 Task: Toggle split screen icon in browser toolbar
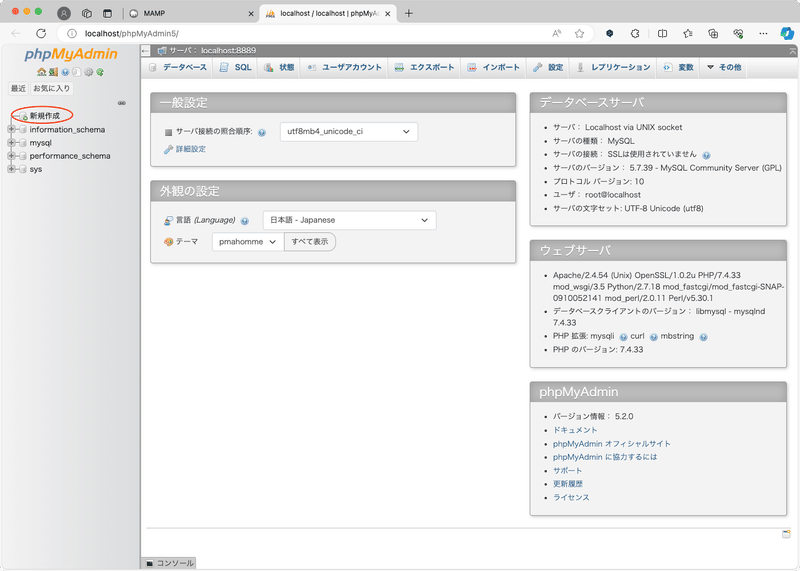click(662, 34)
